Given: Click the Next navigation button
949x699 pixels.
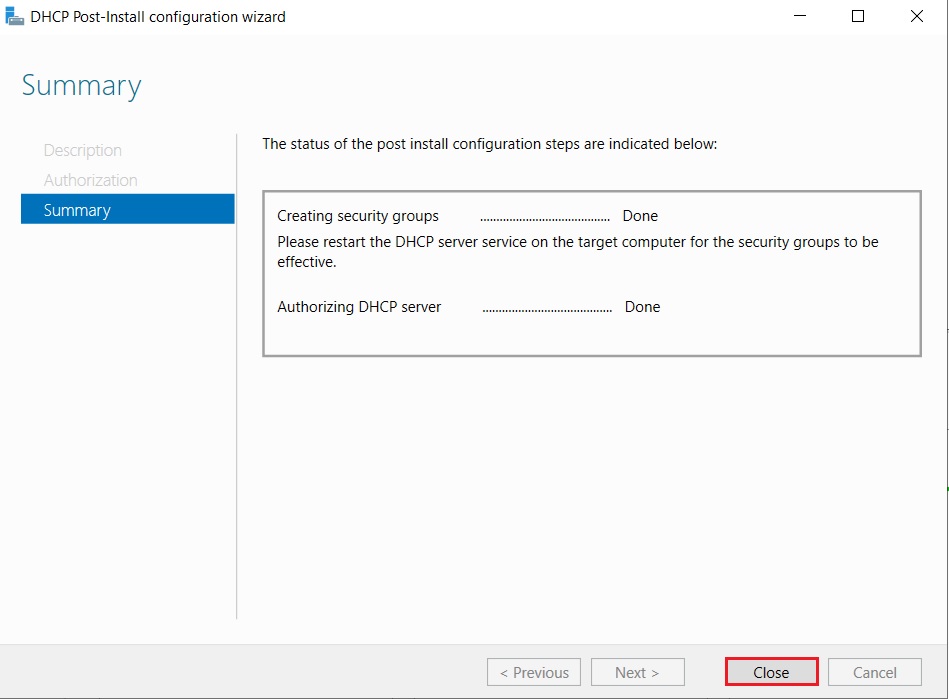Looking at the screenshot, I should point(637,671).
